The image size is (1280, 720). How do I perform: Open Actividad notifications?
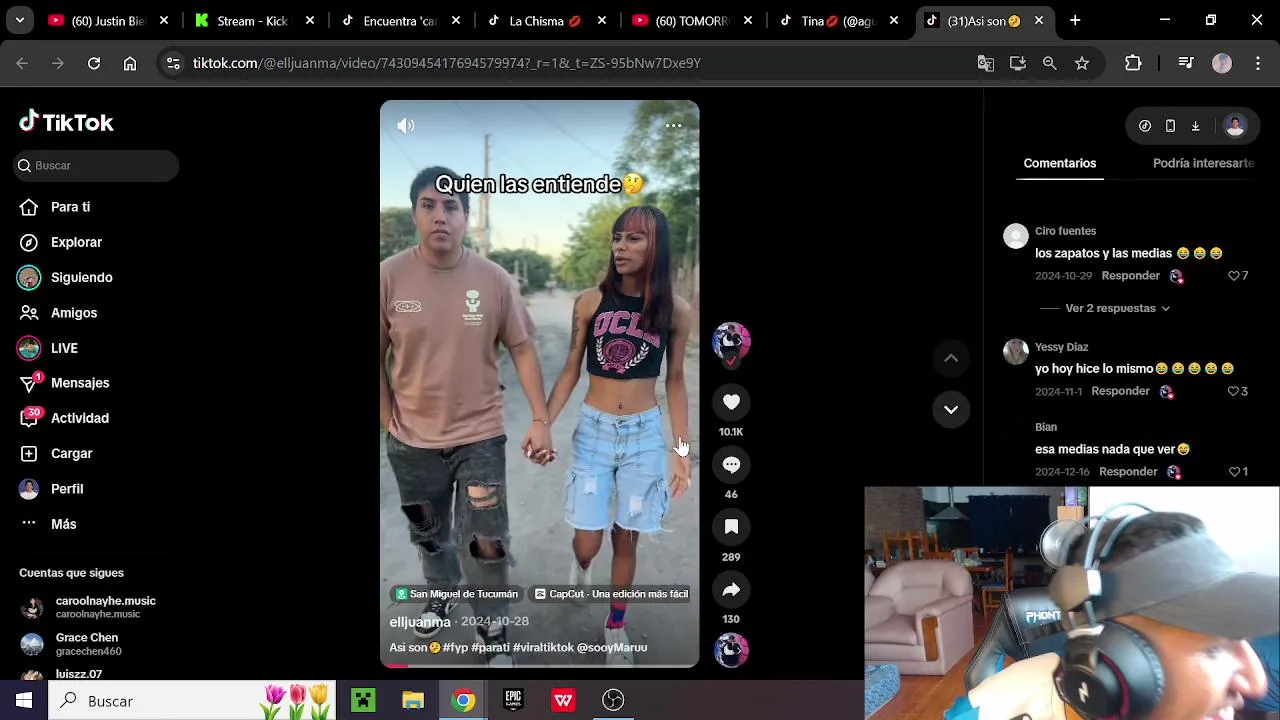click(x=80, y=418)
